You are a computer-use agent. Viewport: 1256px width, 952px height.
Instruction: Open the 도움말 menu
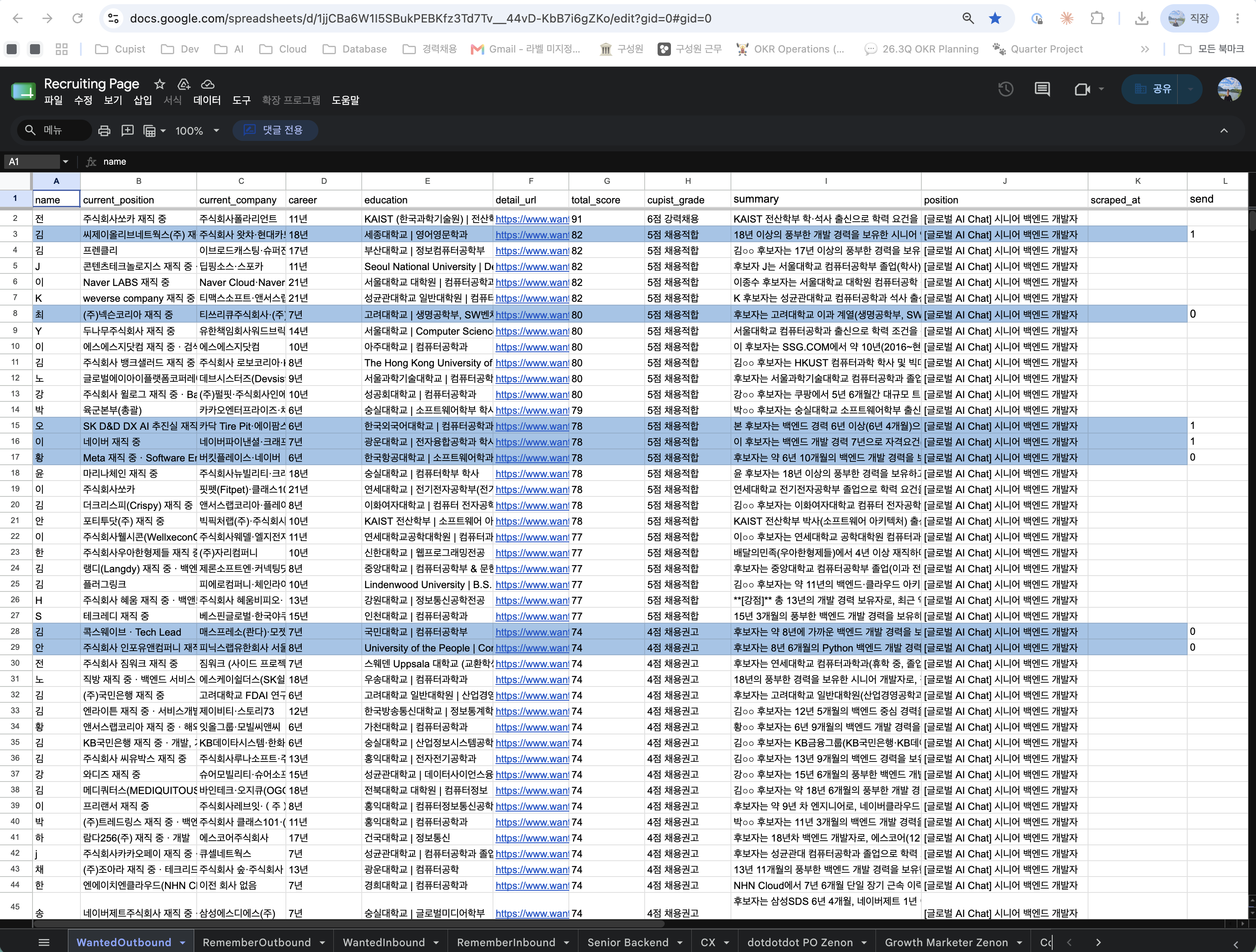tap(345, 100)
